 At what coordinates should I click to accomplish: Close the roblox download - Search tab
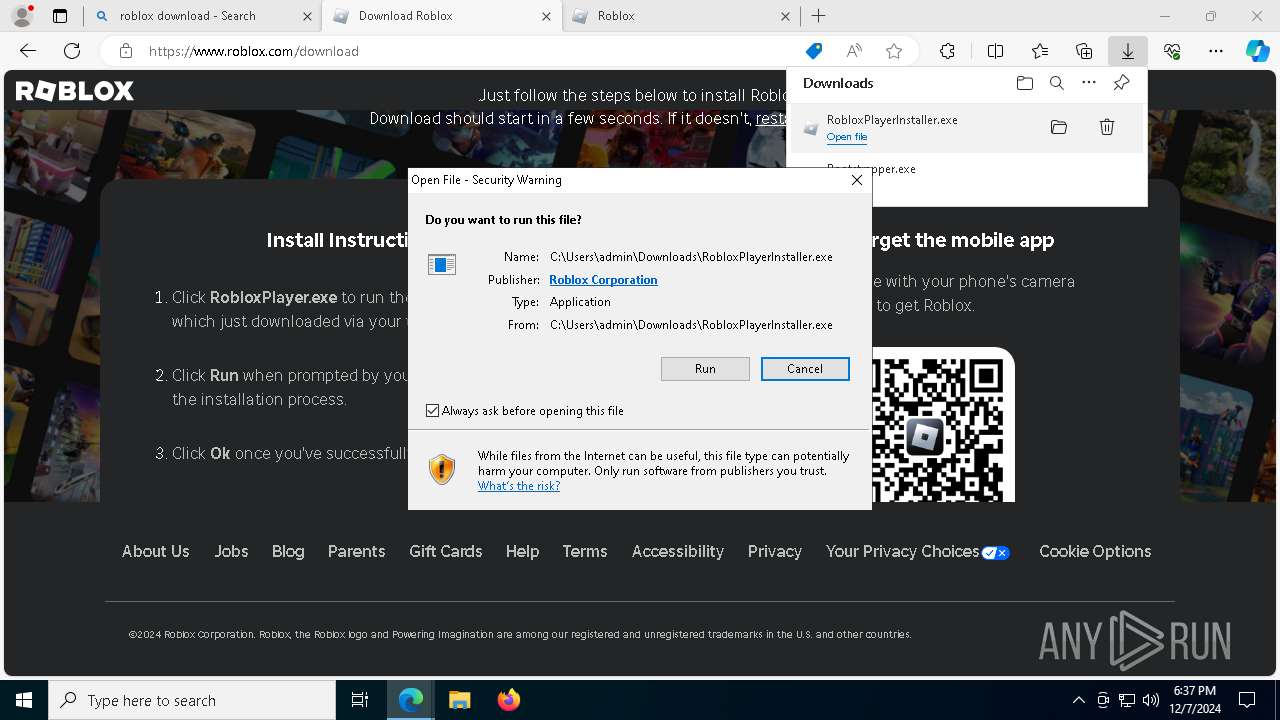(306, 16)
